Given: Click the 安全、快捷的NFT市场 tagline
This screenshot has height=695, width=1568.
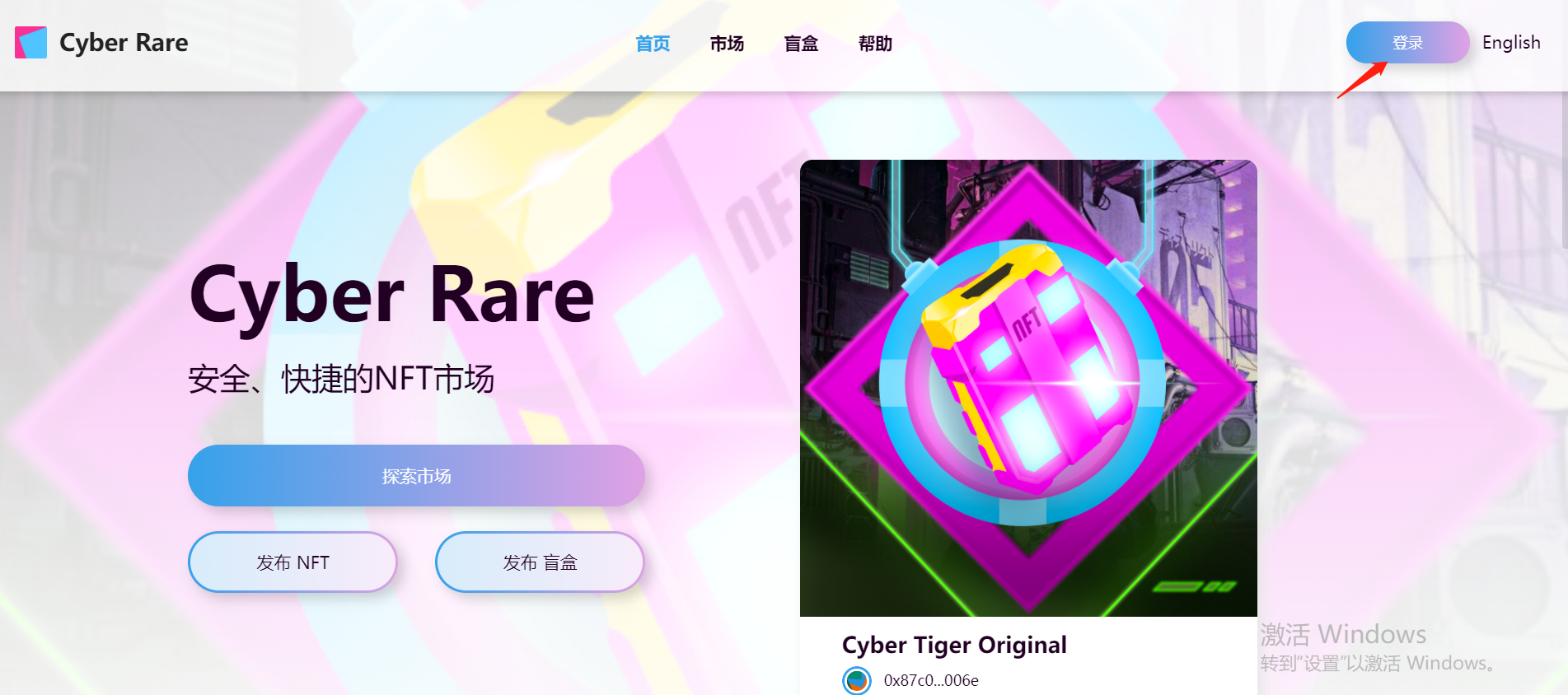Looking at the screenshot, I should point(341,379).
